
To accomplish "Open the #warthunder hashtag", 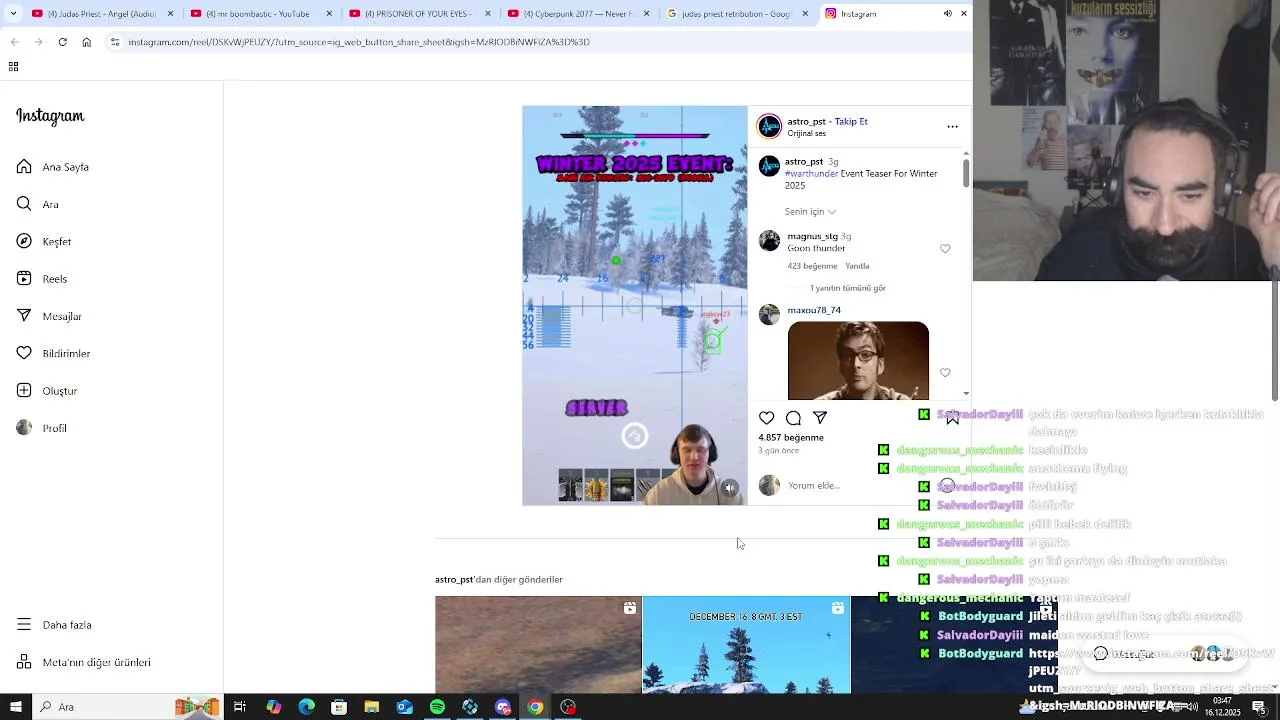I will click(x=811, y=174).
